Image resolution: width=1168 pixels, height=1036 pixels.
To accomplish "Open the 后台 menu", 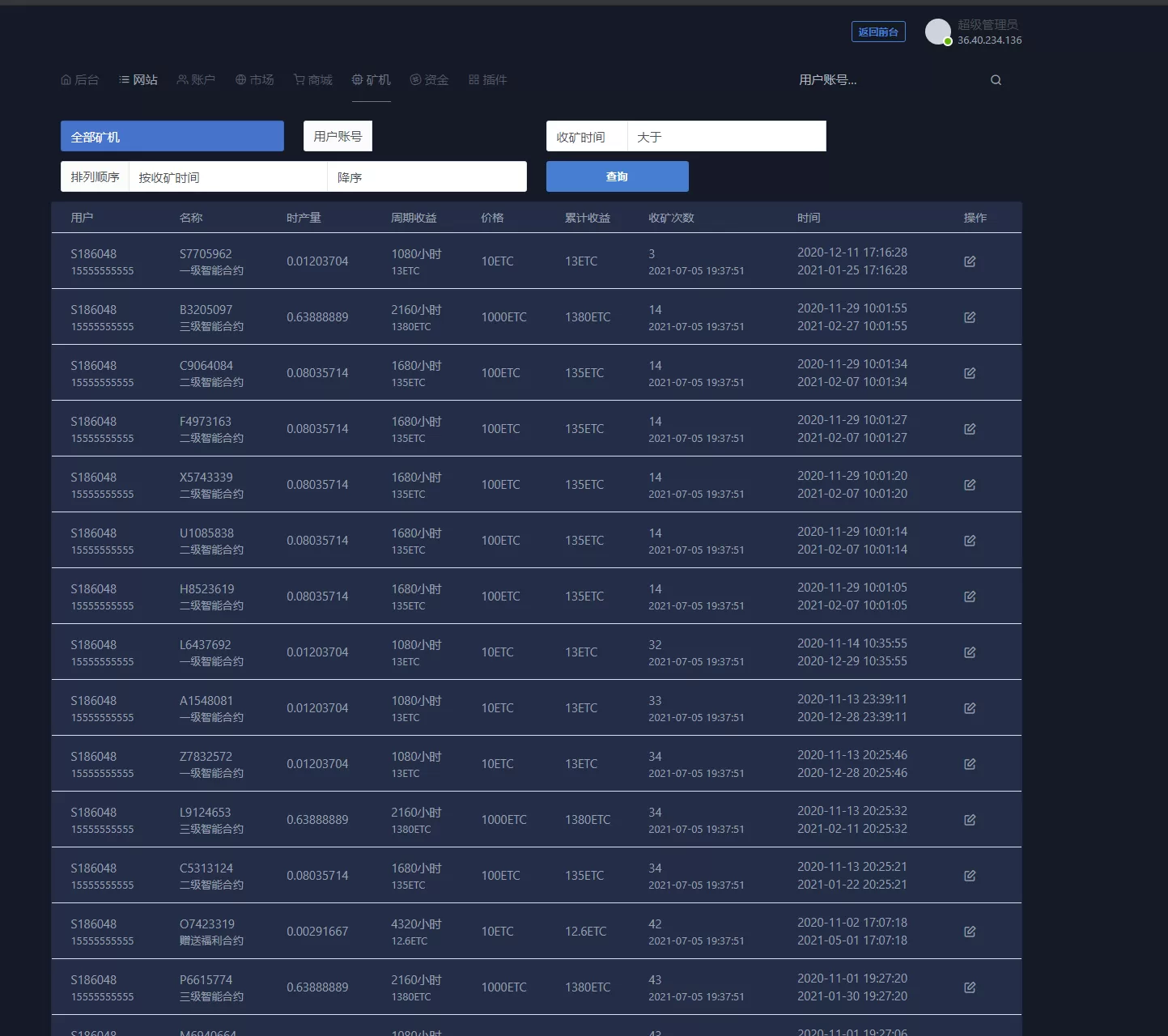I will pyautogui.click(x=80, y=80).
